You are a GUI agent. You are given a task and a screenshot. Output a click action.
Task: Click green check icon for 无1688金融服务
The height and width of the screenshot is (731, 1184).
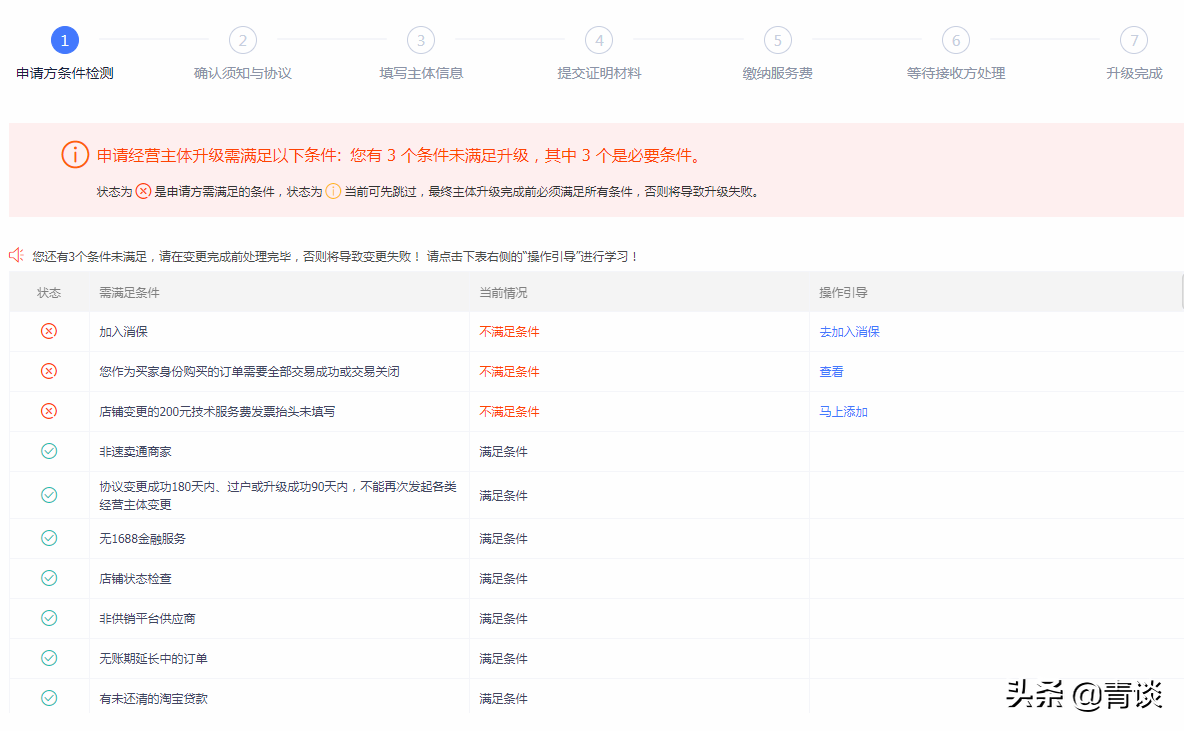pyautogui.click(x=49, y=538)
